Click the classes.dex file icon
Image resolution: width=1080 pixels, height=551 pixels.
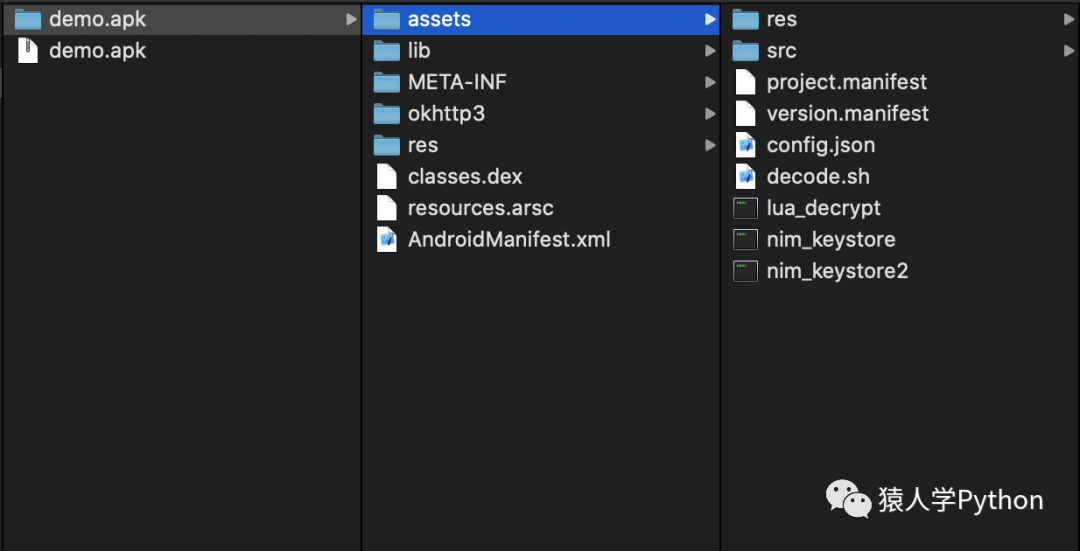[387, 176]
